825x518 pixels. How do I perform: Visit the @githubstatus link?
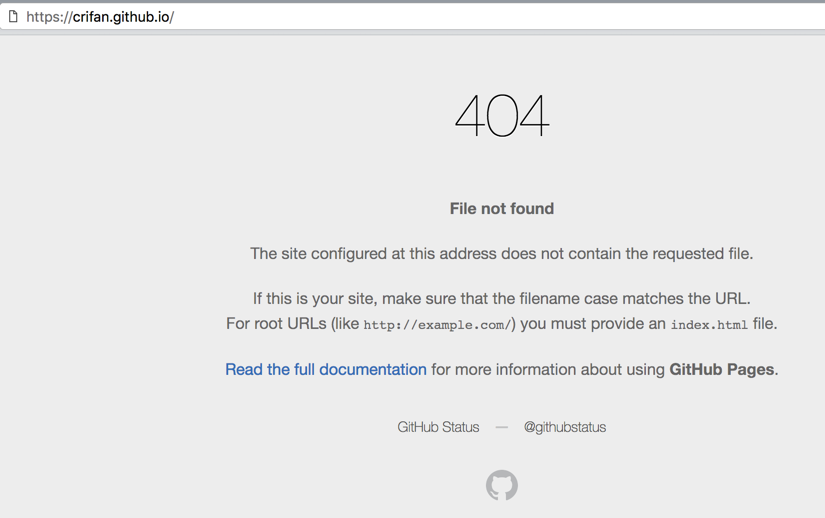pyautogui.click(x=565, y=427)
